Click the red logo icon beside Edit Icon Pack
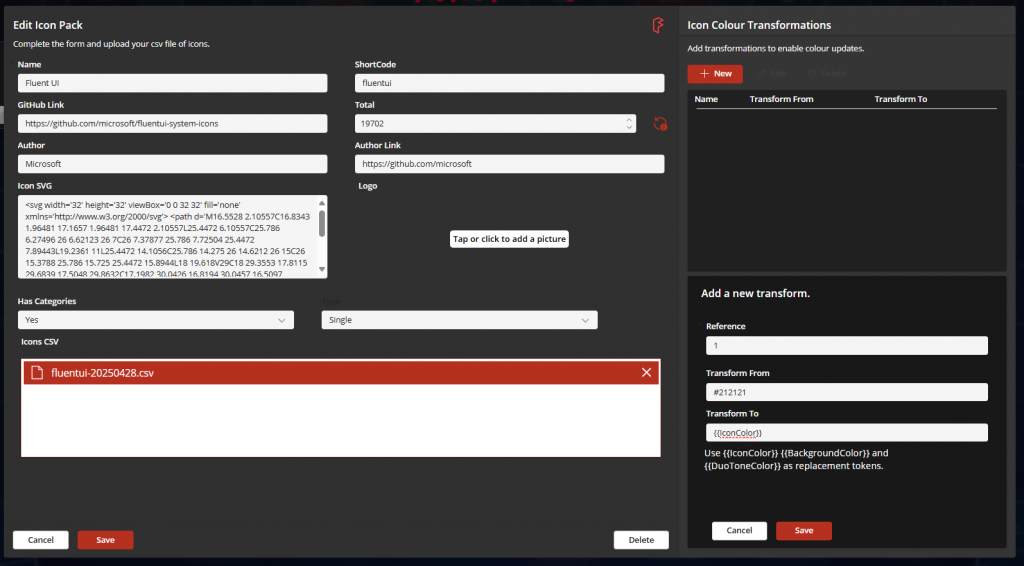 pos(658,26)
